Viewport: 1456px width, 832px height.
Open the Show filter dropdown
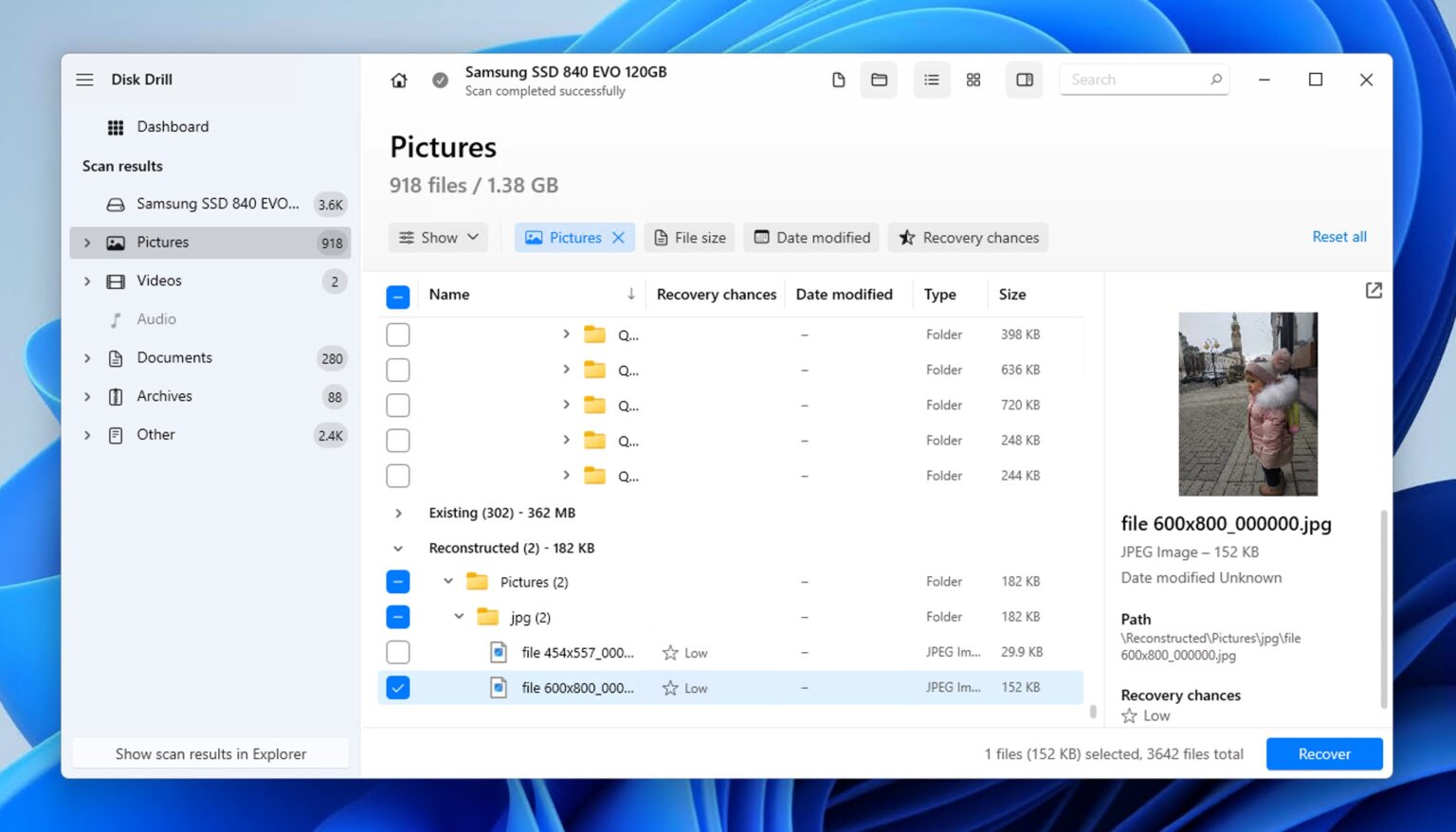(x=437, y=237)
